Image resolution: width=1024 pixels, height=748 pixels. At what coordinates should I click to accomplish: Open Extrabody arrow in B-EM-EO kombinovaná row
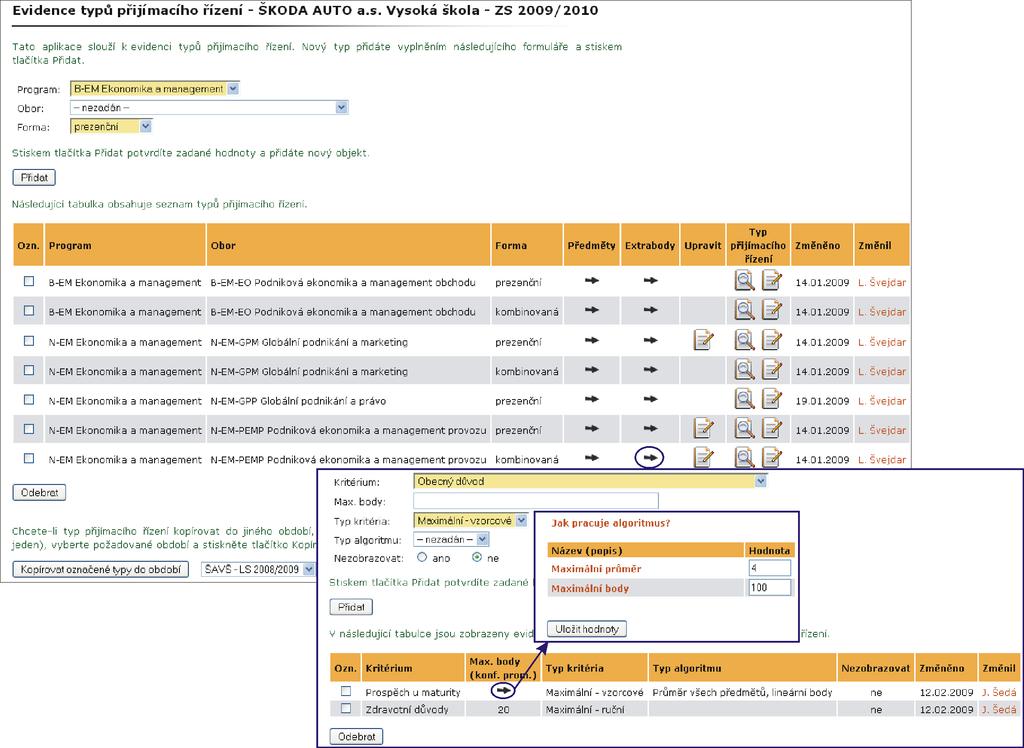click(x=650, y=310)
